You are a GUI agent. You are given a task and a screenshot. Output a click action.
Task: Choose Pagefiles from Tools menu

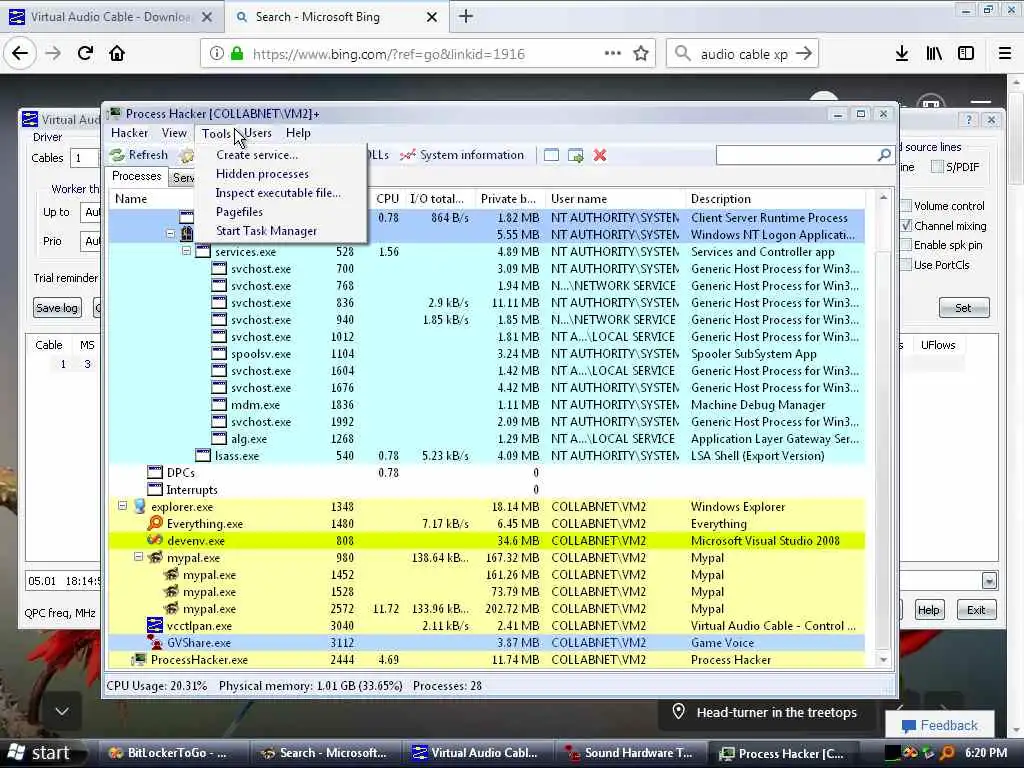[281, 212]
